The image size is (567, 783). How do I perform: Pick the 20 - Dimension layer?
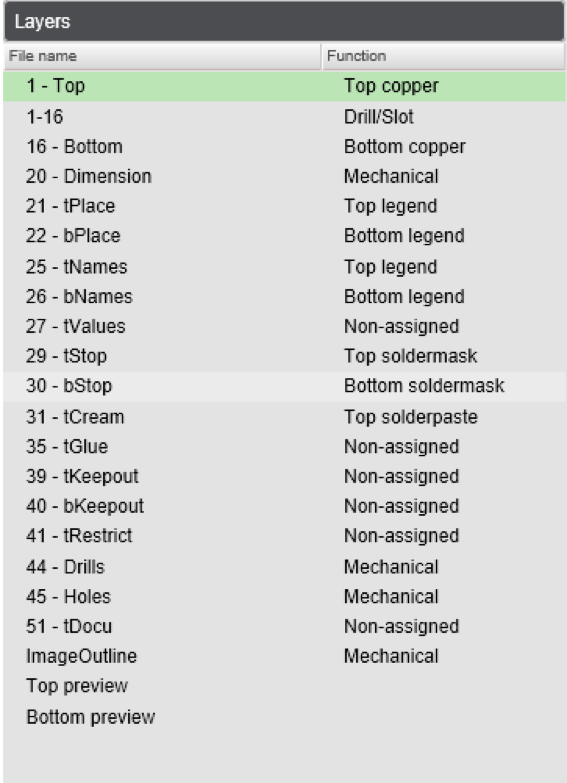[284, 176]
